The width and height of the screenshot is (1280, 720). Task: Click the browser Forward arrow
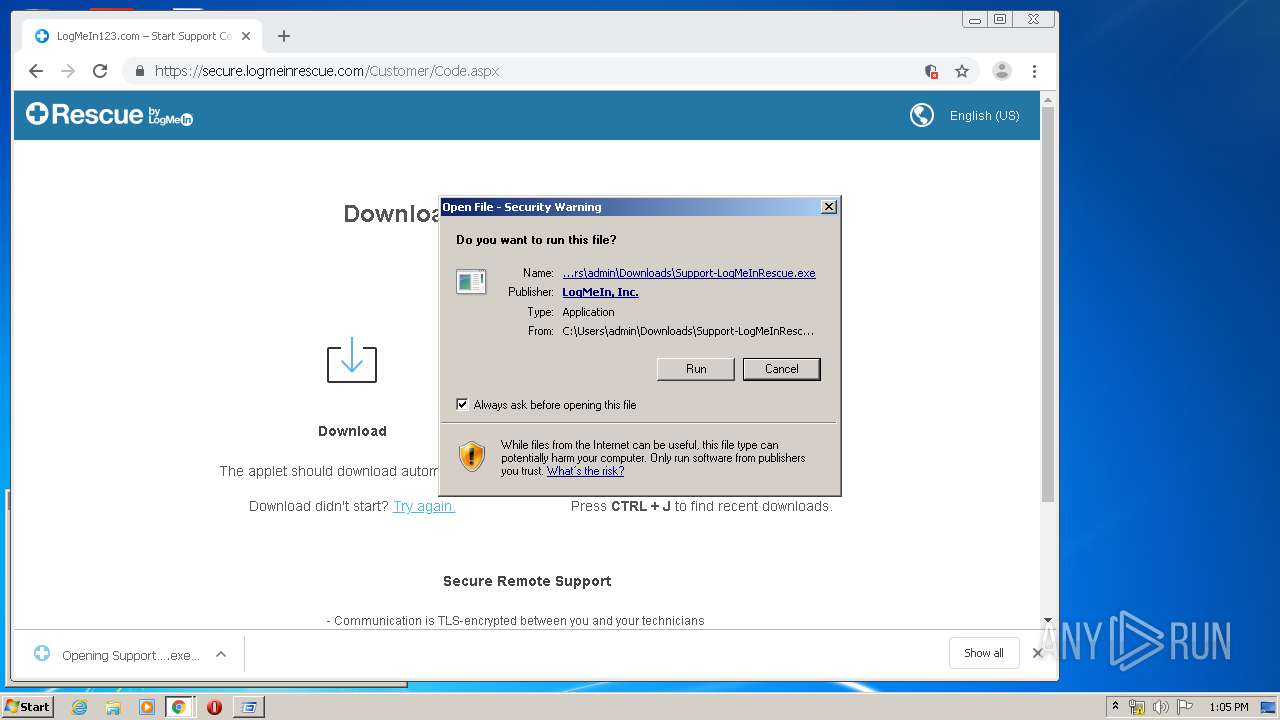(x=68, y=71)
